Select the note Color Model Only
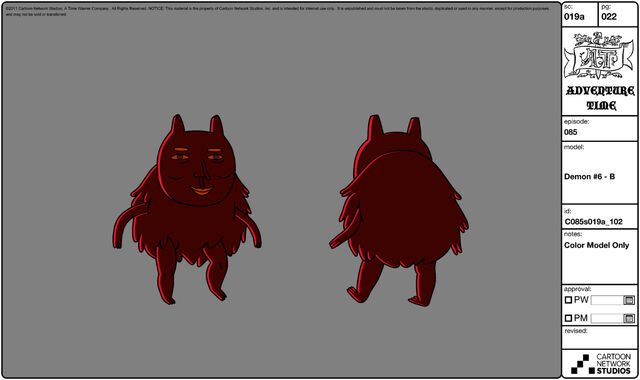 [596, 245]
